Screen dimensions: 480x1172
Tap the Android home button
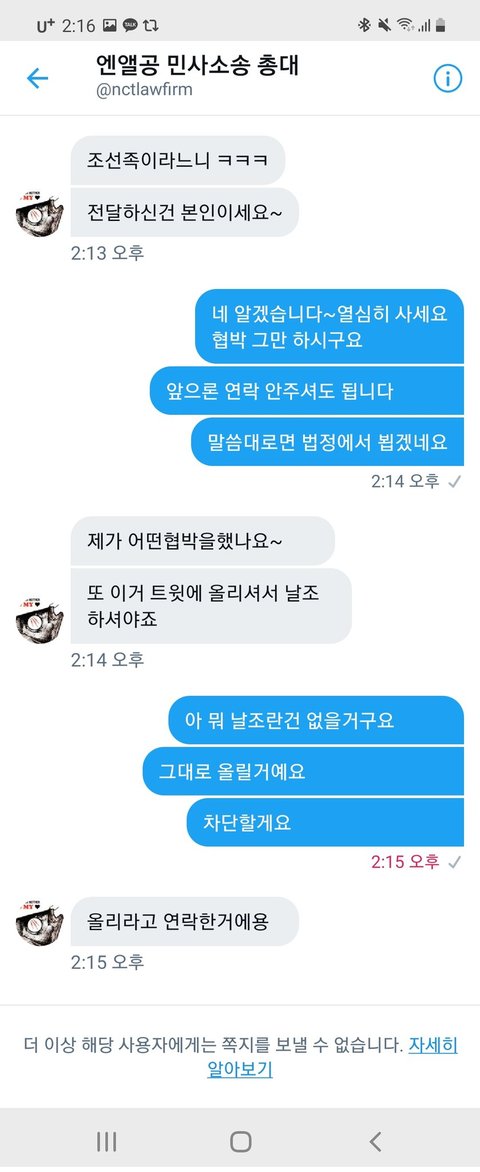coord(241,1141)
